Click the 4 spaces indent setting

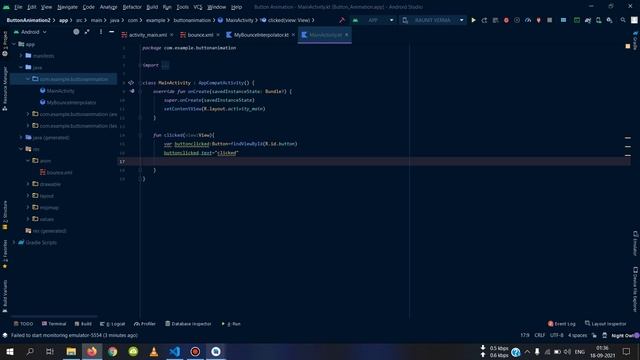coord(578,335)
